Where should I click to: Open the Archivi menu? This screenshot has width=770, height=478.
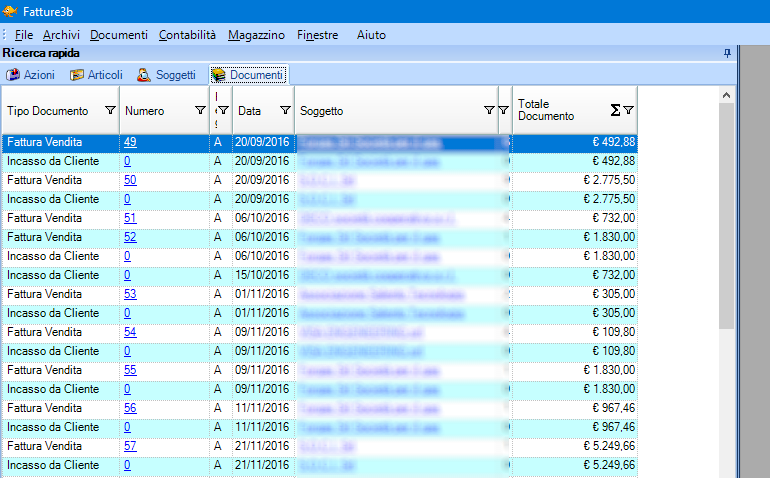point(61,35)
